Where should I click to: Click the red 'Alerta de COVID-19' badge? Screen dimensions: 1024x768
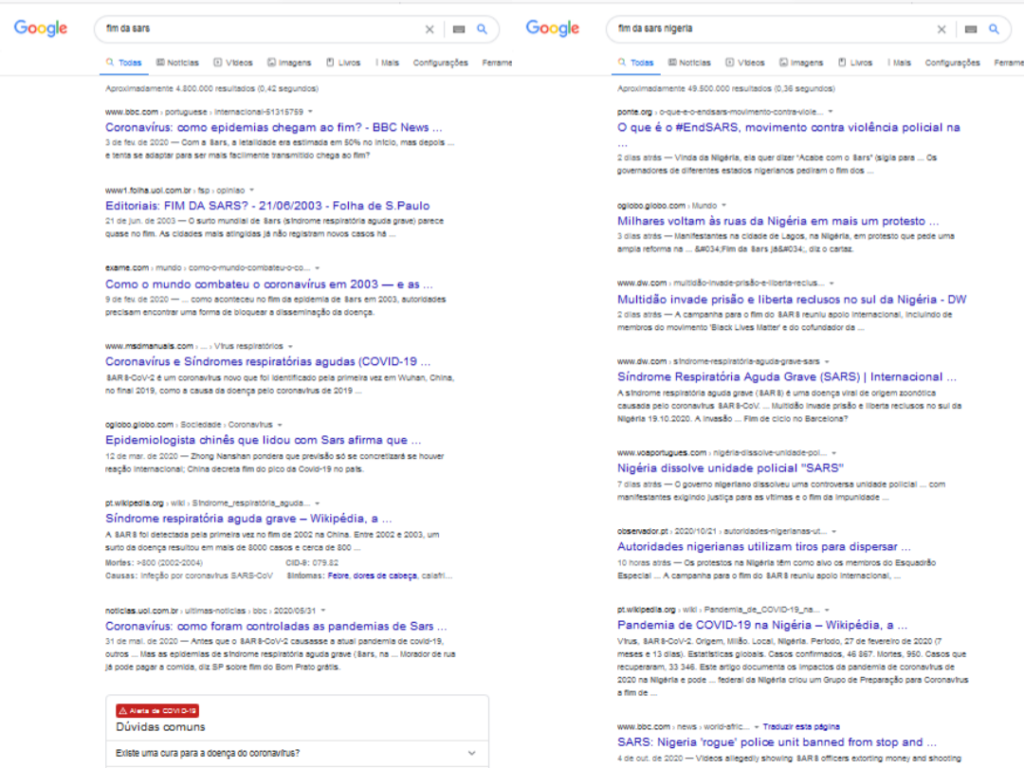[x=157, y=711]
